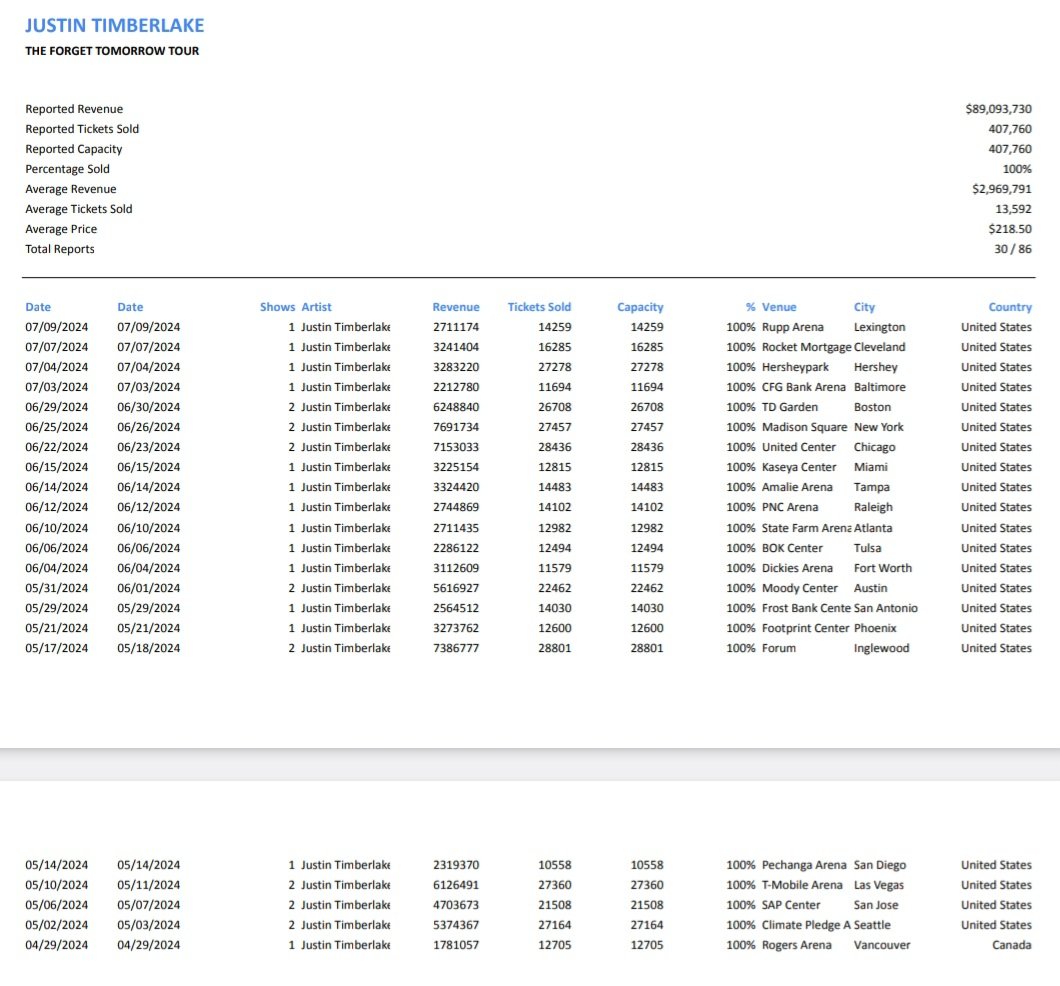Select Total Reports value 30 / 86
The width and height of the screenshot is (1060, 986).
tap(1013, 249)
